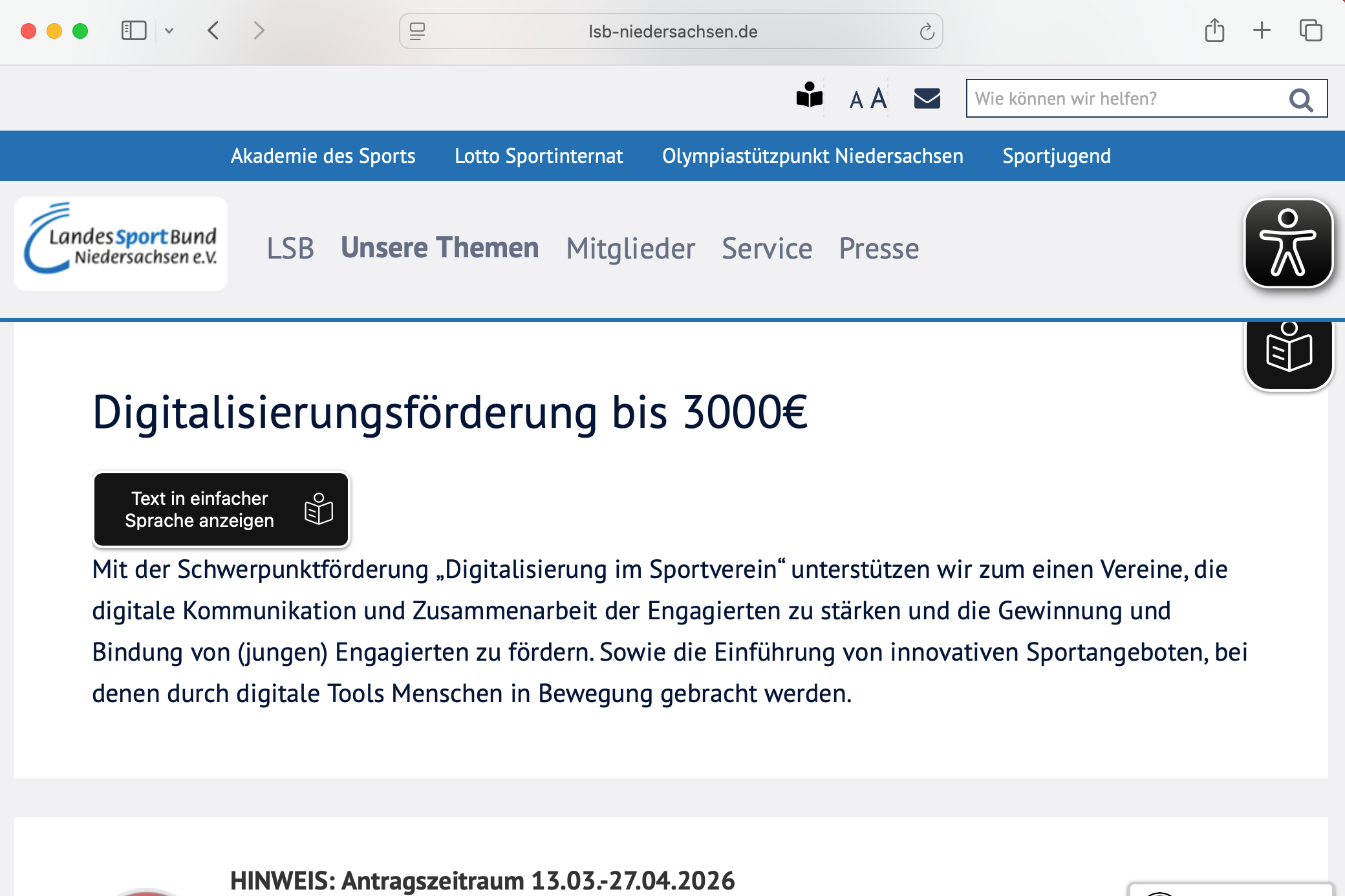The width and height of the screenshot is (1345, 896).
Task: Open the 'Mitglieder' navigation menu
Action: pos(630,249)
